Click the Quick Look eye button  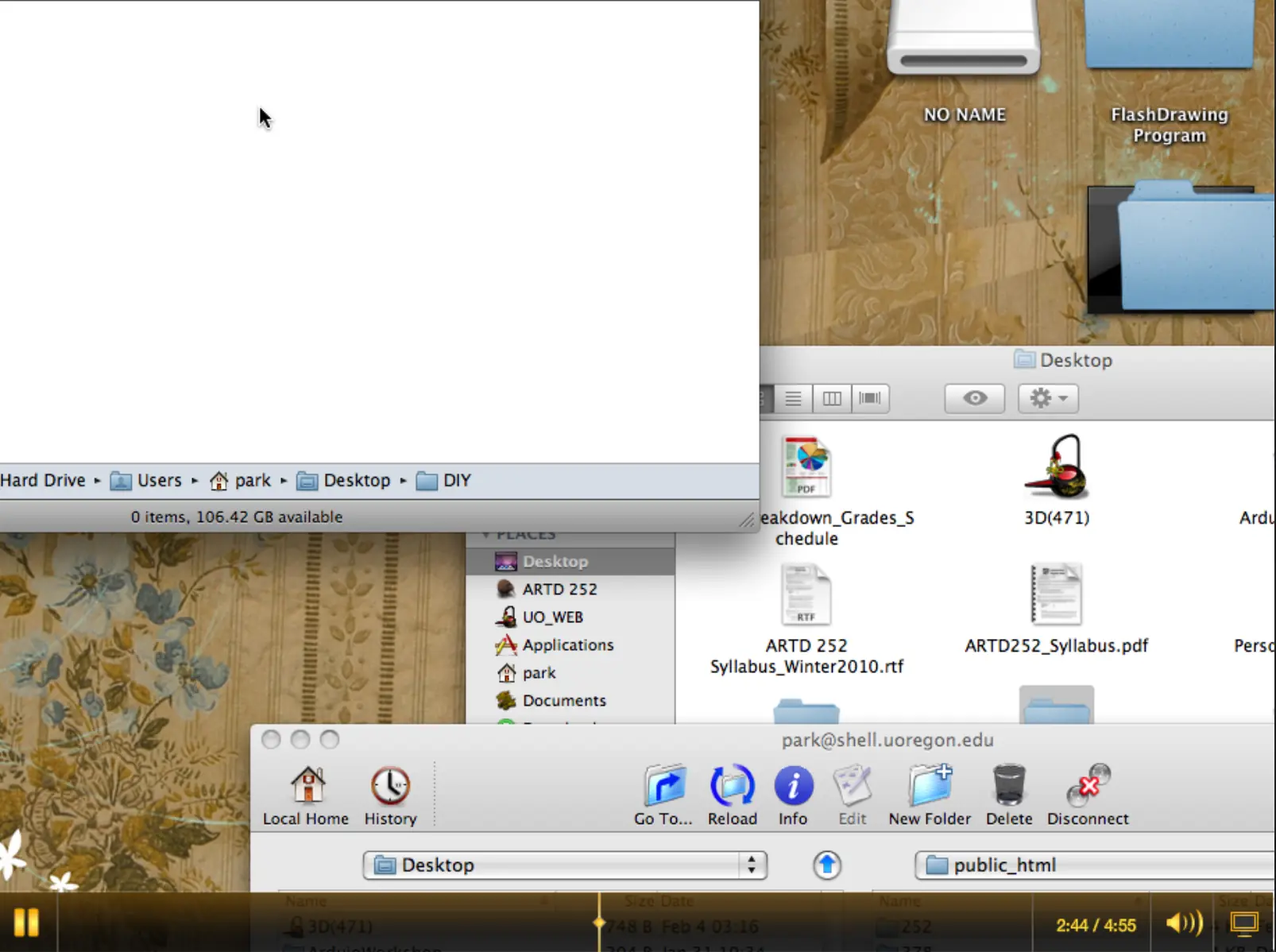point(975,398)
